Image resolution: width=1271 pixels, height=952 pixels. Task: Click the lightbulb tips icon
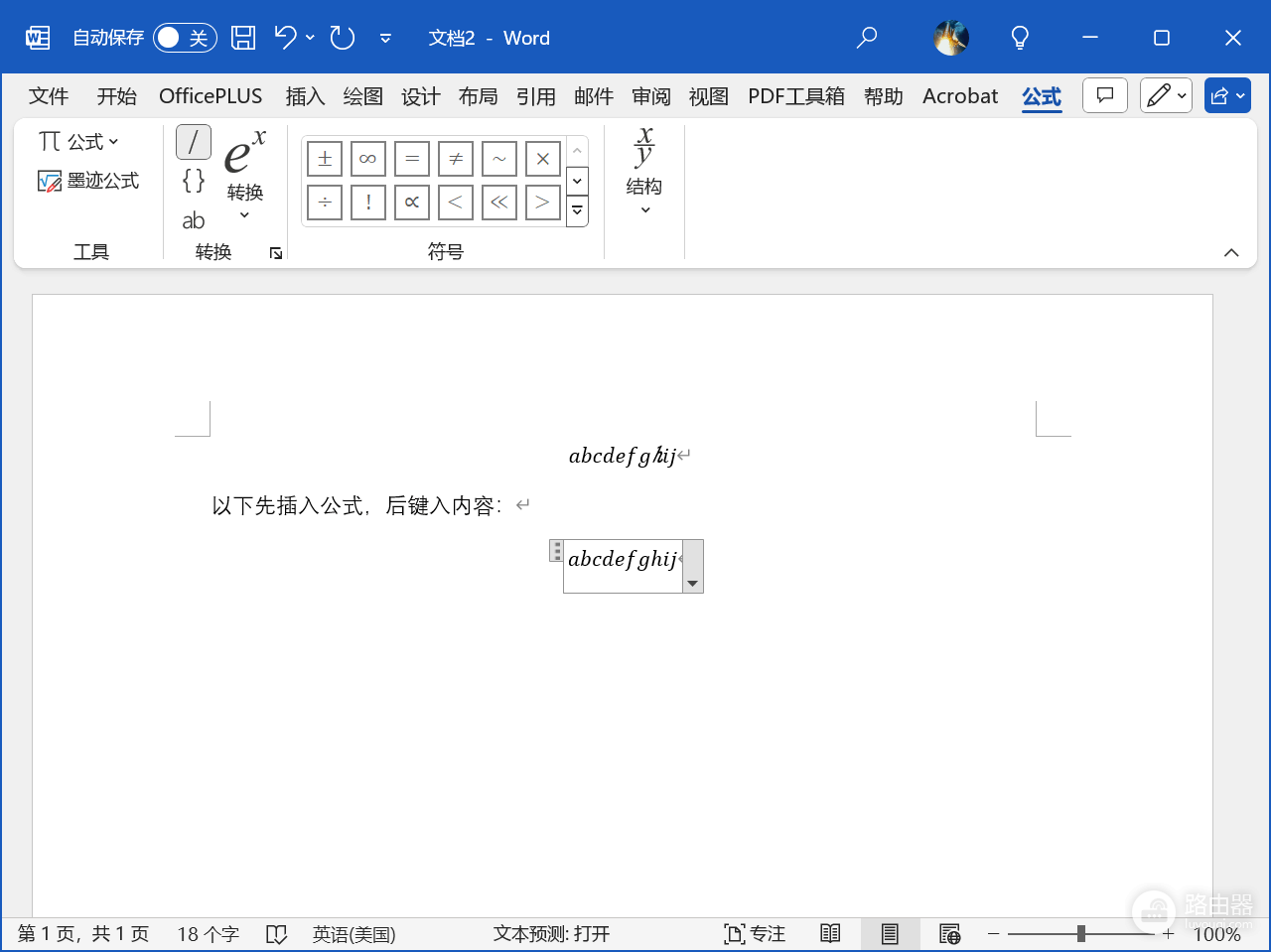coord(1020,38)
